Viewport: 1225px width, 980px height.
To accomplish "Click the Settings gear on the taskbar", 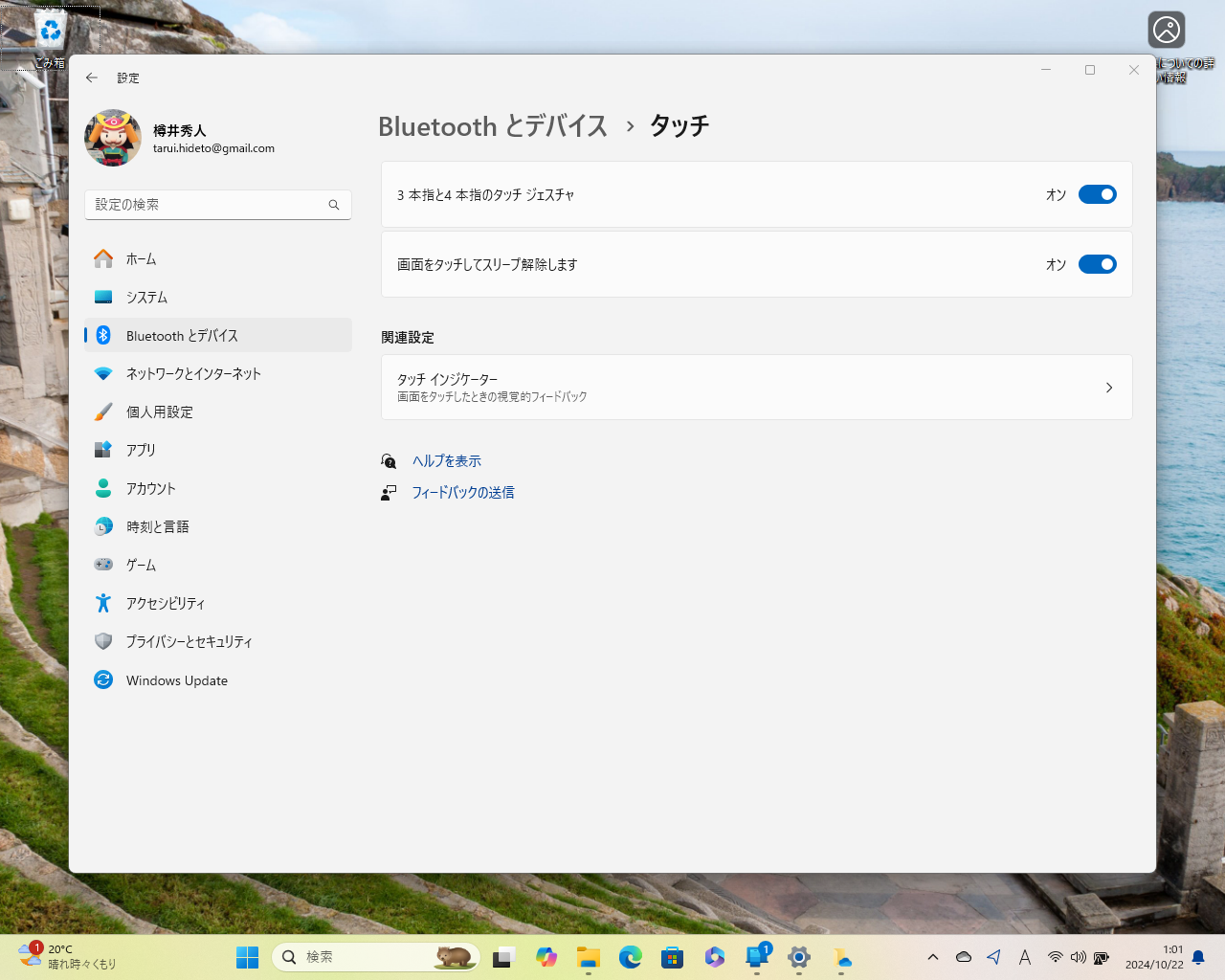I will (799, 957).
